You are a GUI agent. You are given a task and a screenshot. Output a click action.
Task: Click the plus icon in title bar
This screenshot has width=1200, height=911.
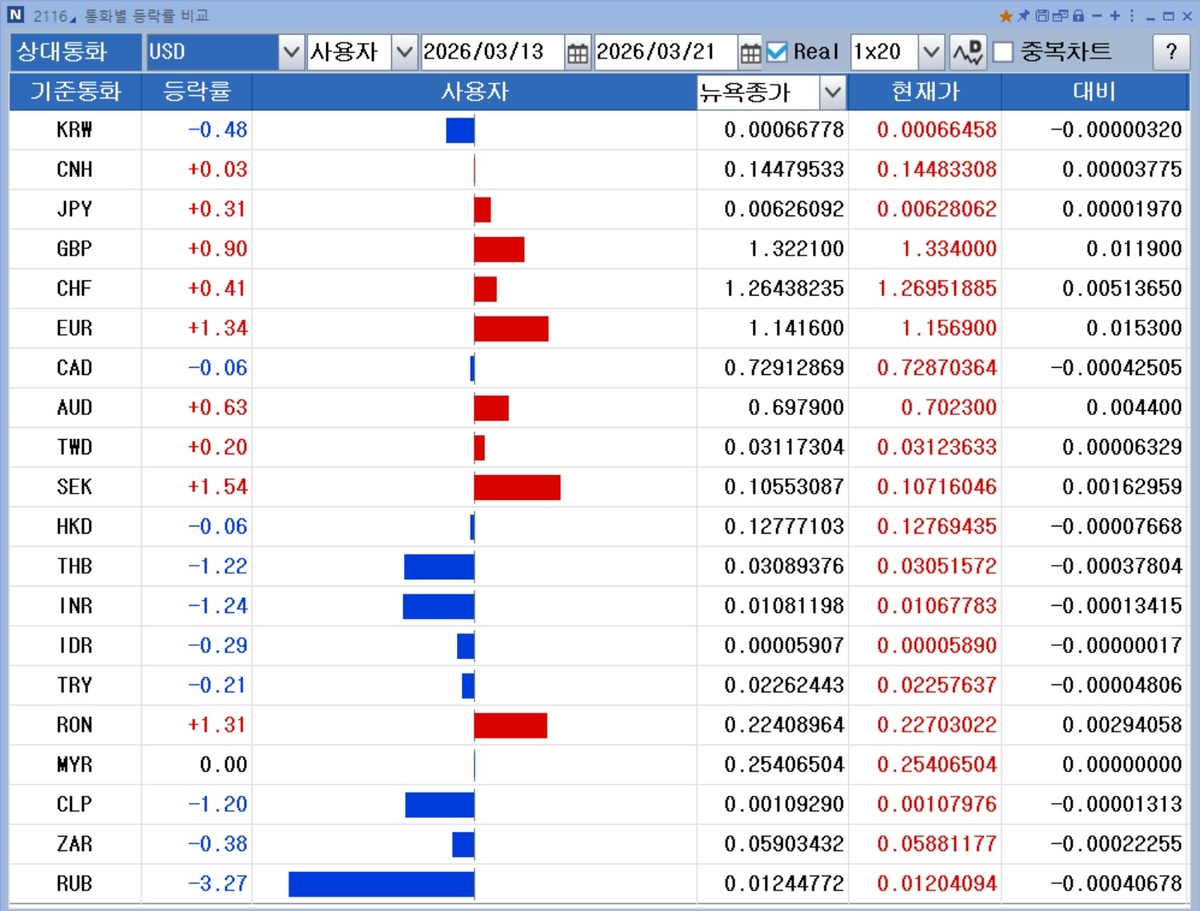point(1115,16)
